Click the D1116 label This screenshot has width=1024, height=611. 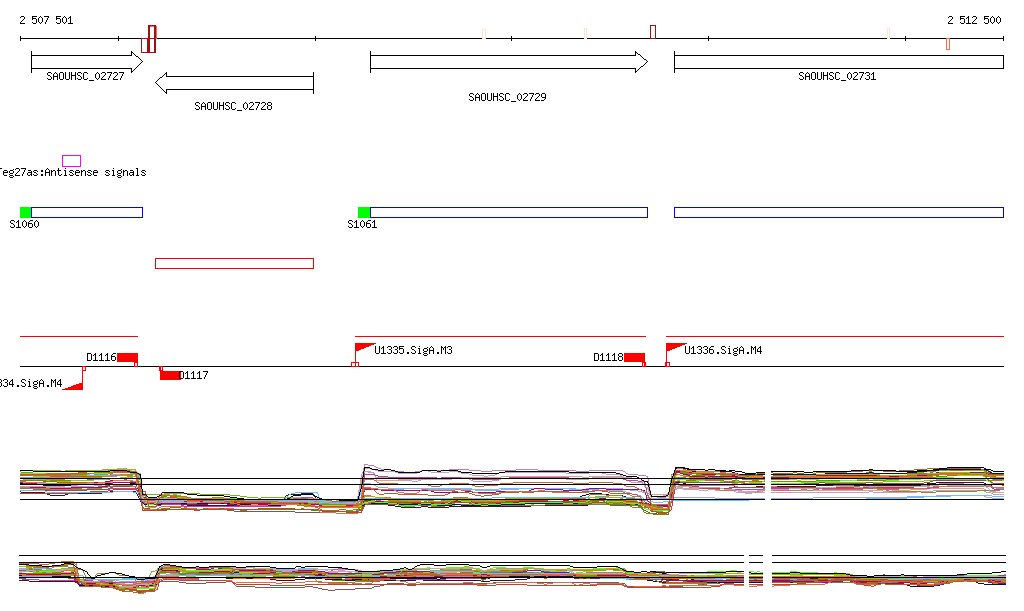[x=101, y=357]
